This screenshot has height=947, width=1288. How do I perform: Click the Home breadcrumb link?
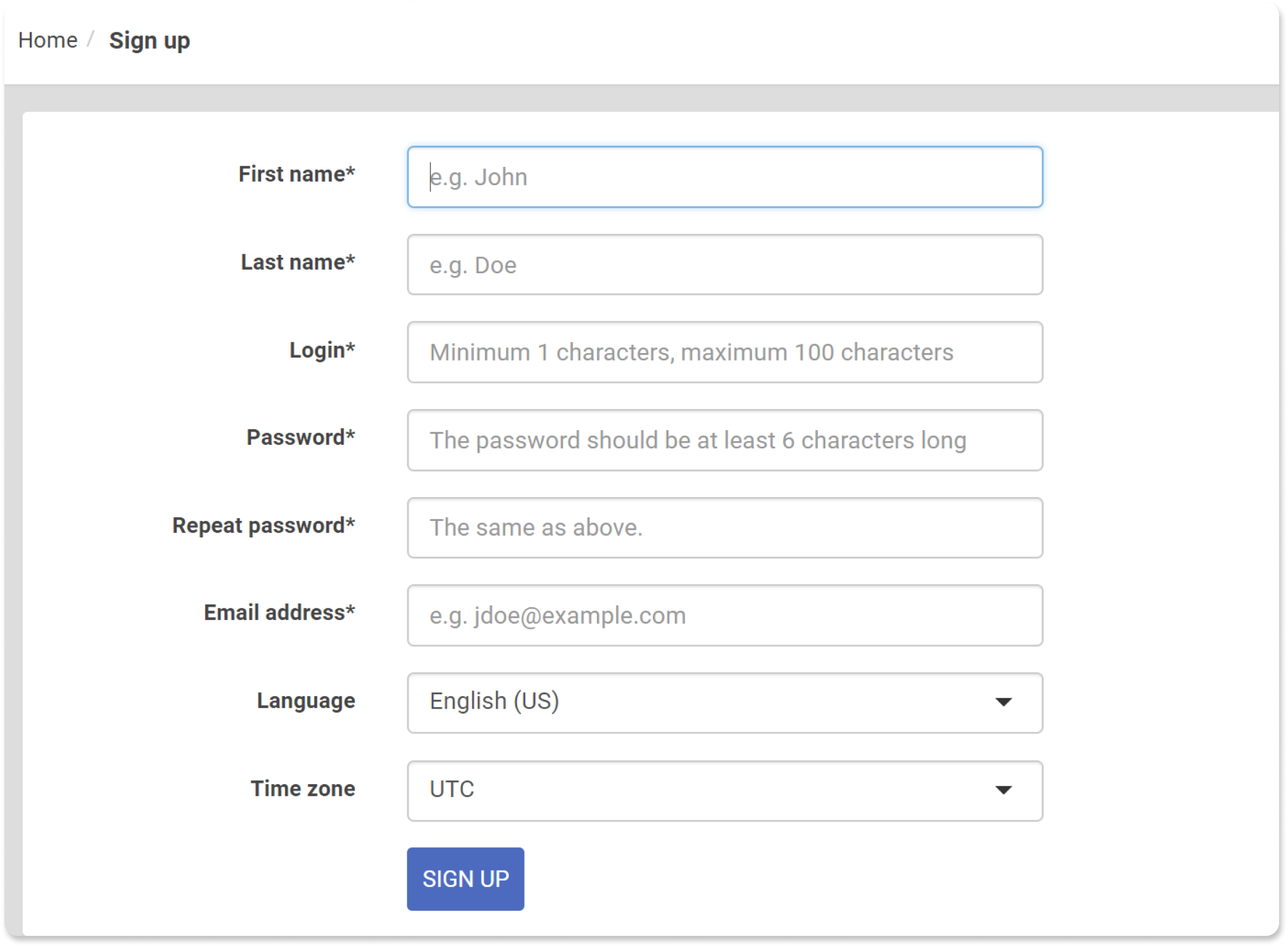point(48,40)
